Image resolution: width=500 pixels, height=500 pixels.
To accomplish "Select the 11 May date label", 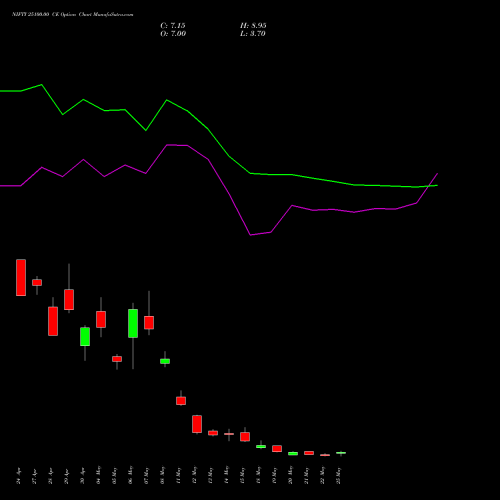I will tap(178, 475).
